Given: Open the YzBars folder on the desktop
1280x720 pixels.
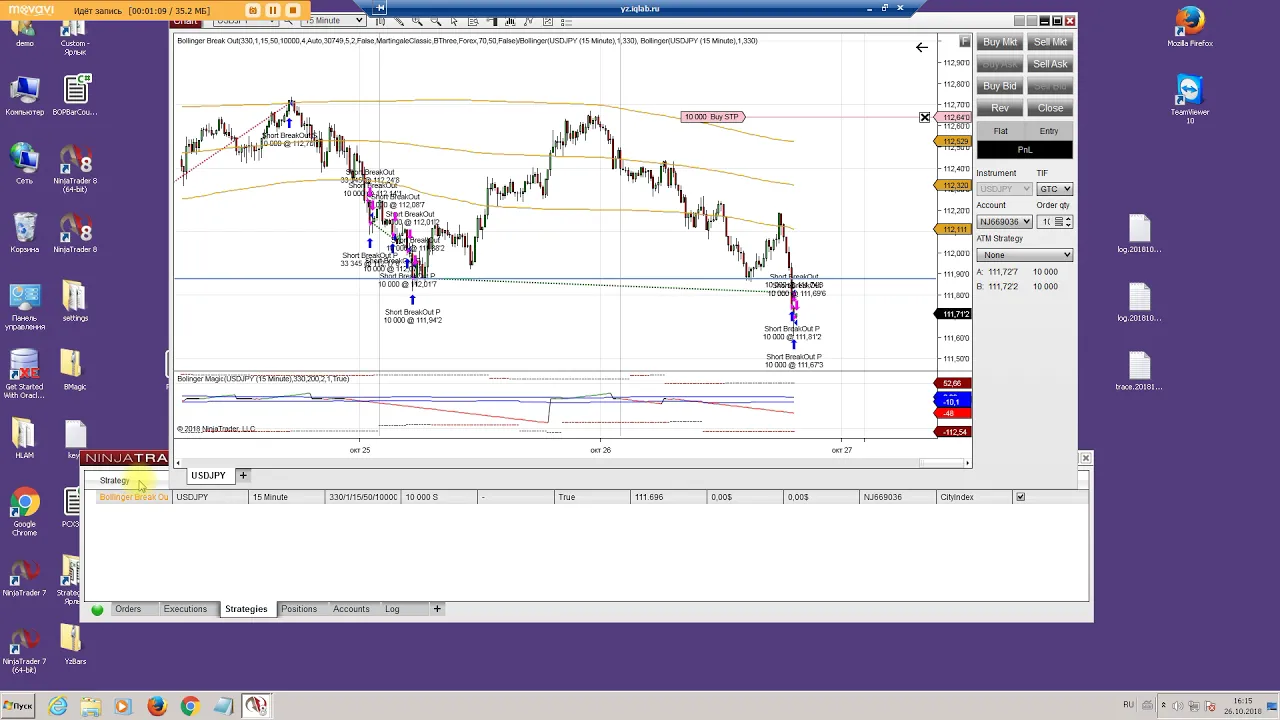Looking at the screenshot, I should 75,645.
